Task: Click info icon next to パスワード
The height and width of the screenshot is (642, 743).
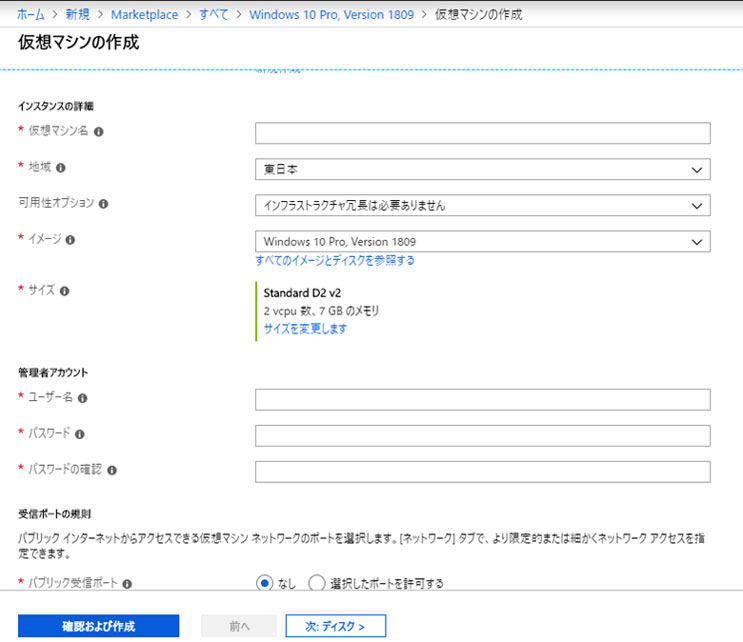Action: pos(80,434)
